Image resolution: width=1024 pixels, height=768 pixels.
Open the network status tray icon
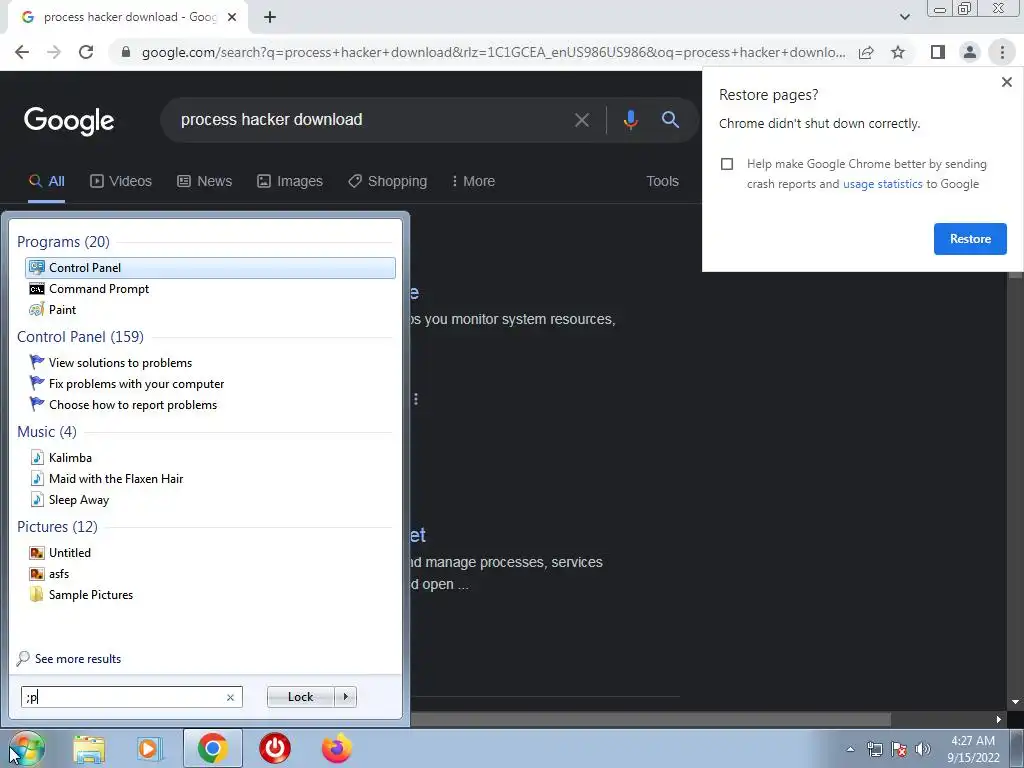874,749
